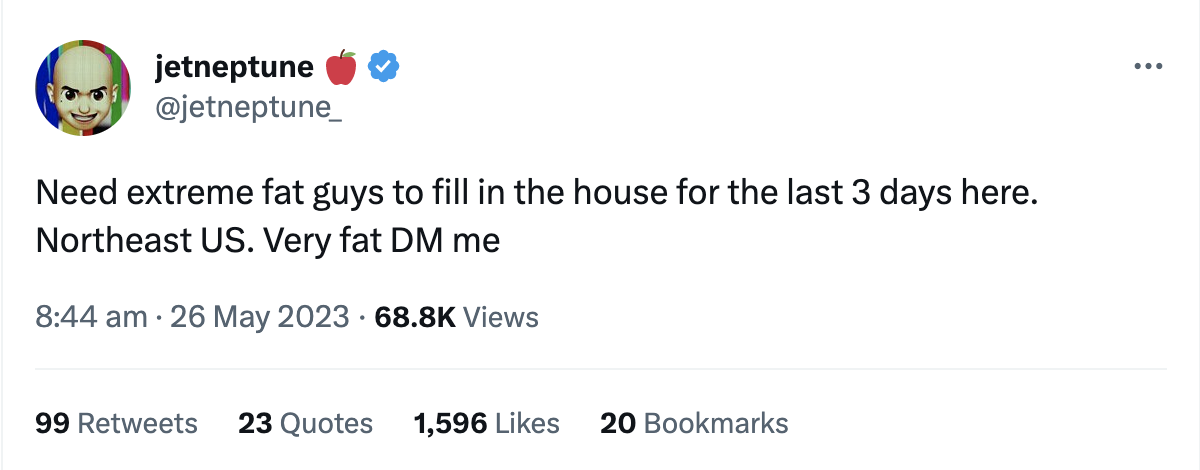
Task: Click the 'Bookmarks' label text
Action: pos(716,423)
